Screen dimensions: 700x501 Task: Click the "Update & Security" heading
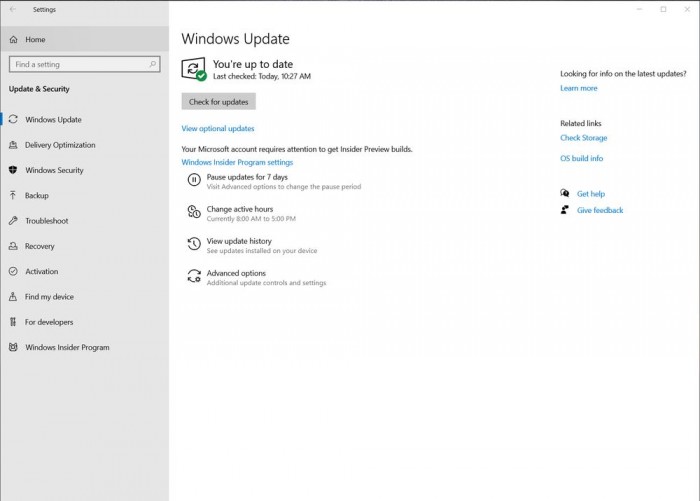pyautogui.click(x=39, y=88)
